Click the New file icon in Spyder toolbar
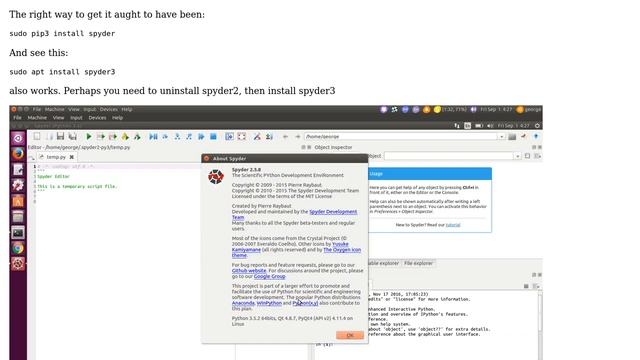 click(37, 136)
